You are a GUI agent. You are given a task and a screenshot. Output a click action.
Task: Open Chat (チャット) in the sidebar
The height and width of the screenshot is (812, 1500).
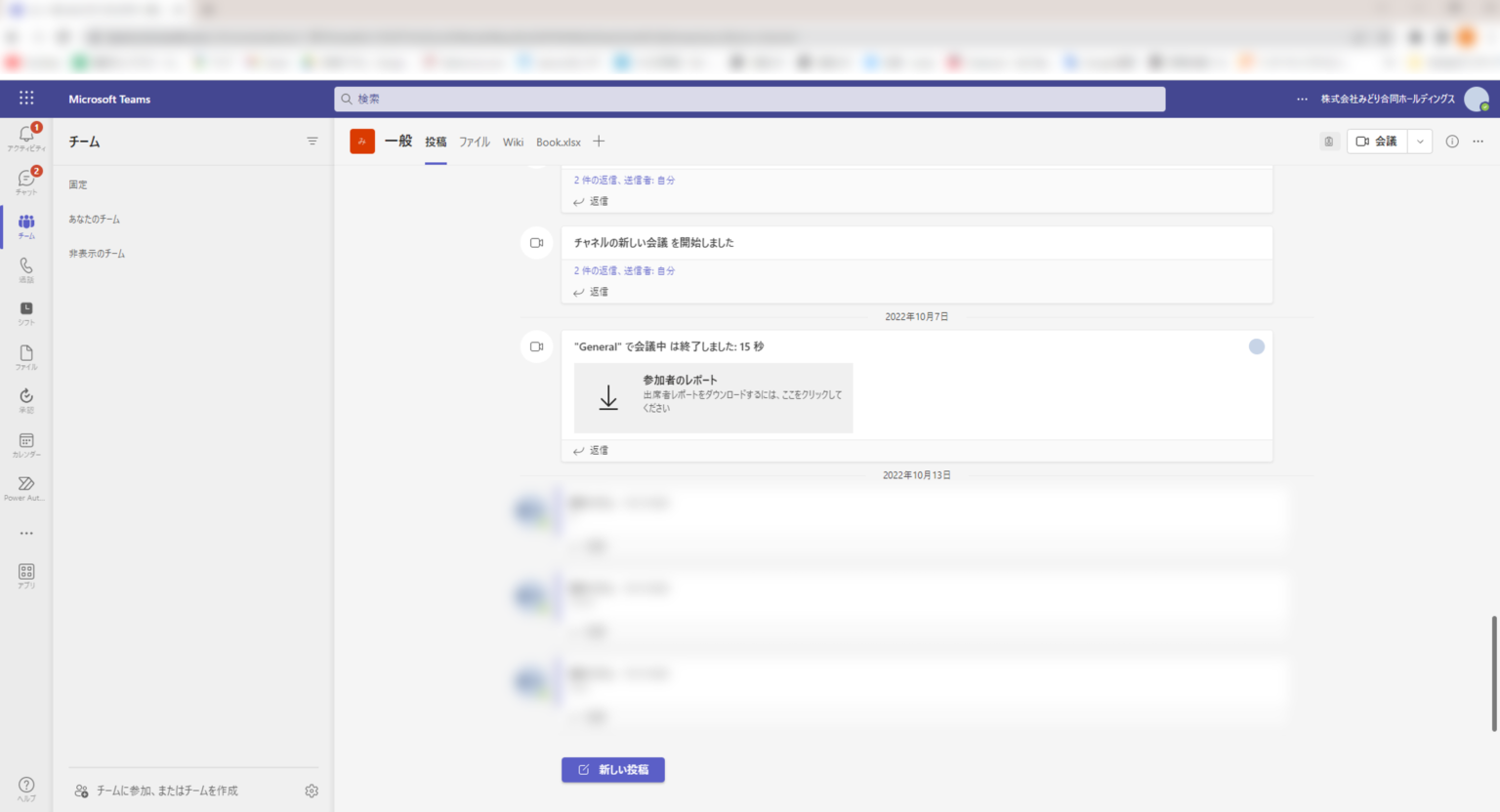pyautogui.click(x=26, y=182)
